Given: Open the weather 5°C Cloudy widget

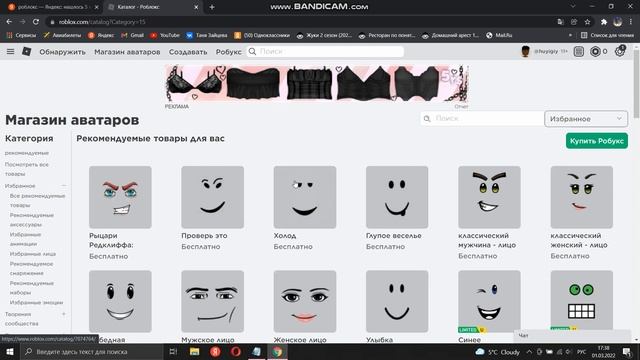Looking at the screenshot, I should (x=498, y=352).
